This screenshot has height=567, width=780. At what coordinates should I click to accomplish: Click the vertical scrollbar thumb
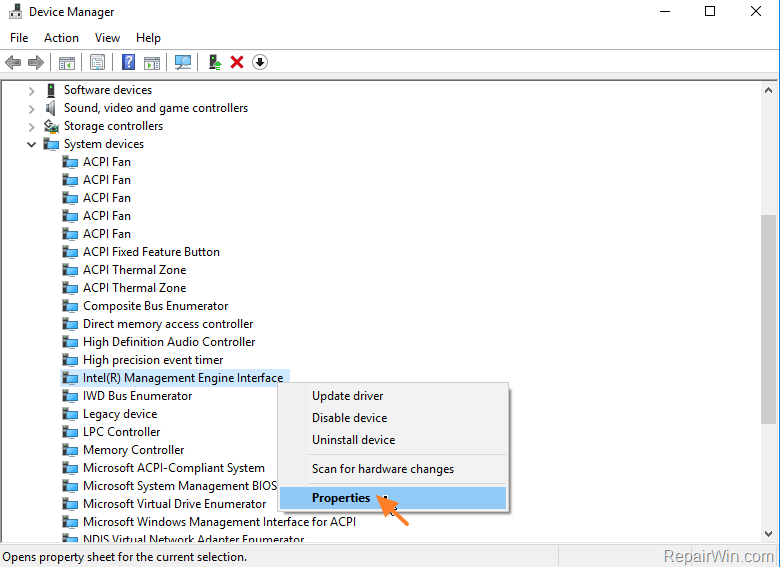click(768, 319)
